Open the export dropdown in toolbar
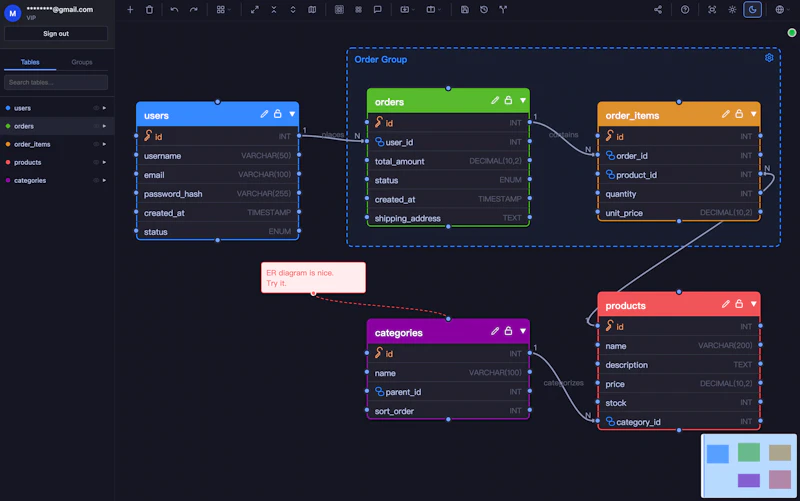The height and width of the screenshot is (501, 800). click(433, 10)
